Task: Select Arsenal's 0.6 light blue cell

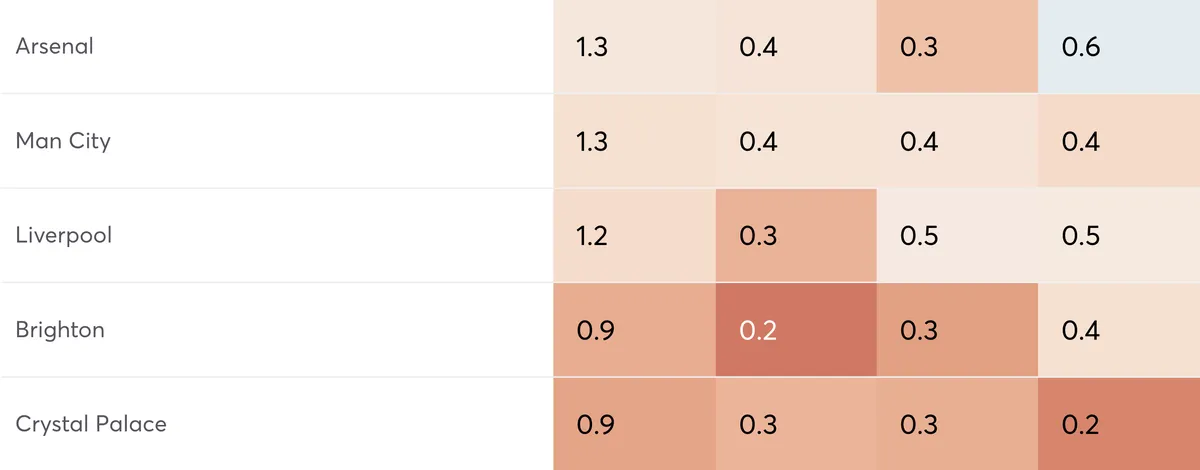Action: (x=1119, y=47)
